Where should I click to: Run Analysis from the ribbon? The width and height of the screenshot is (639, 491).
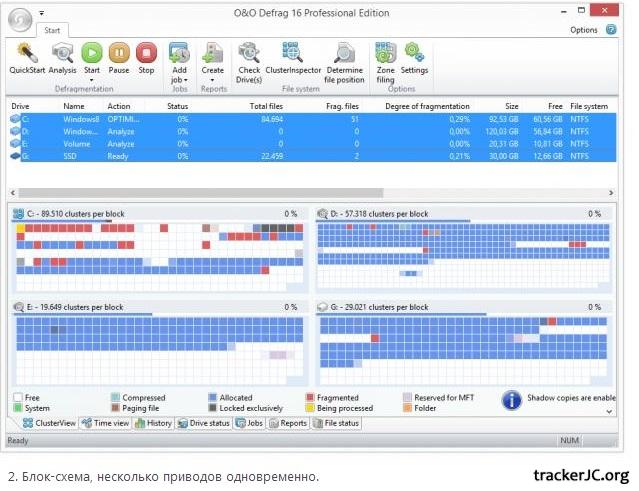point(62,53)
